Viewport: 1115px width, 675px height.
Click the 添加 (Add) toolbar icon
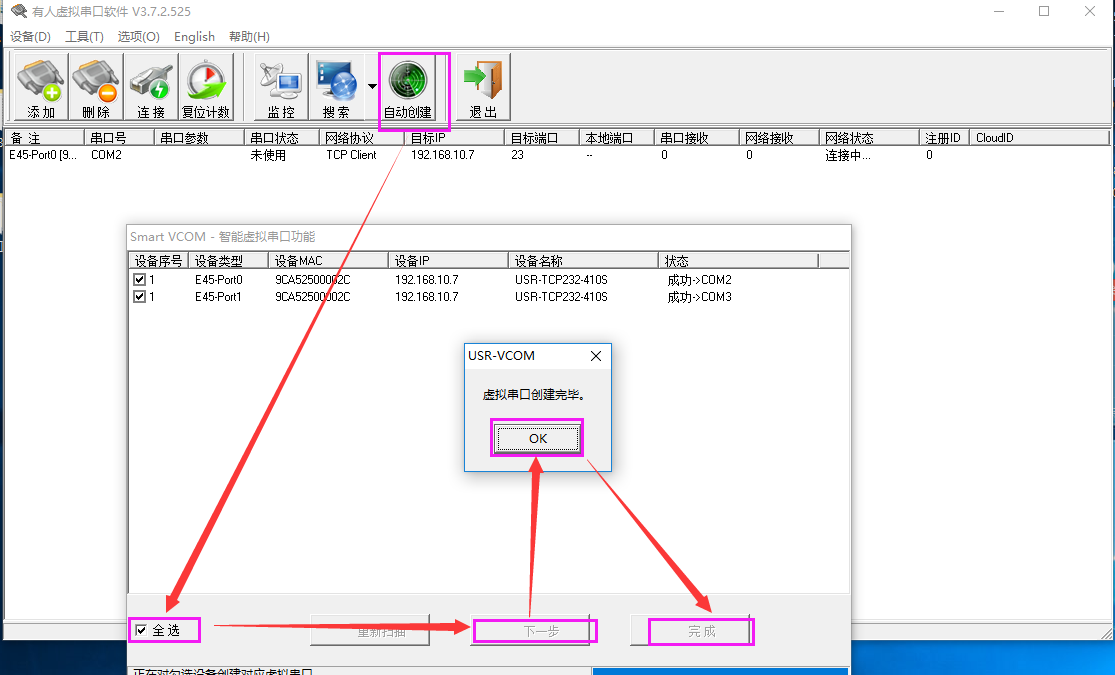point(41,88)
